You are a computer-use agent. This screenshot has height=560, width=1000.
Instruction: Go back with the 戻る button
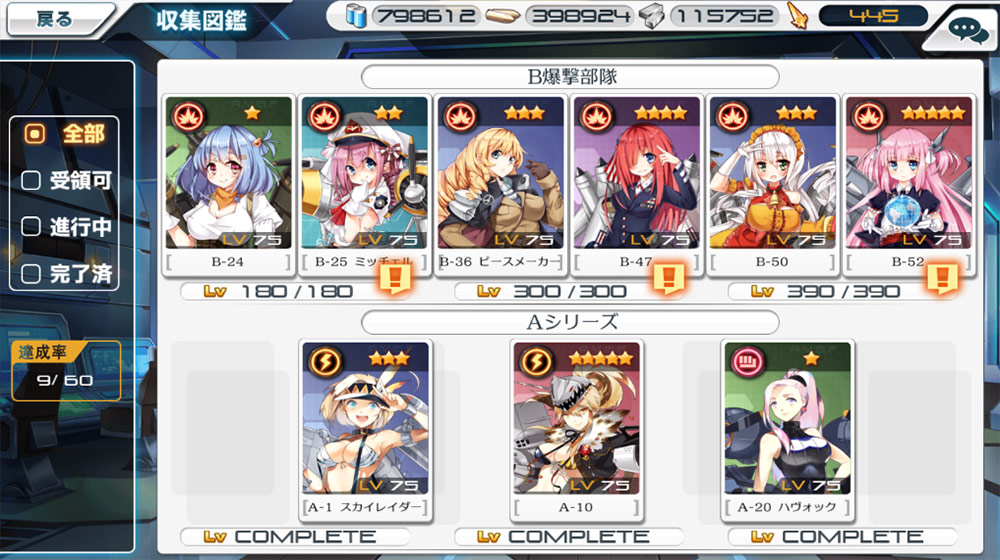(59, 19)
